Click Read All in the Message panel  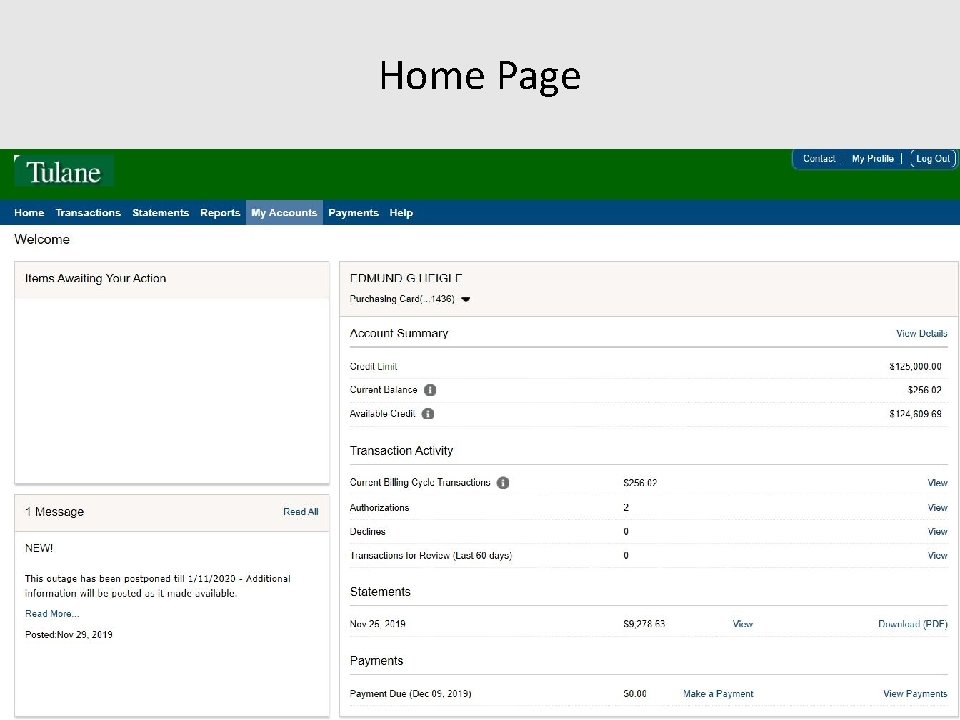(300, 511)
